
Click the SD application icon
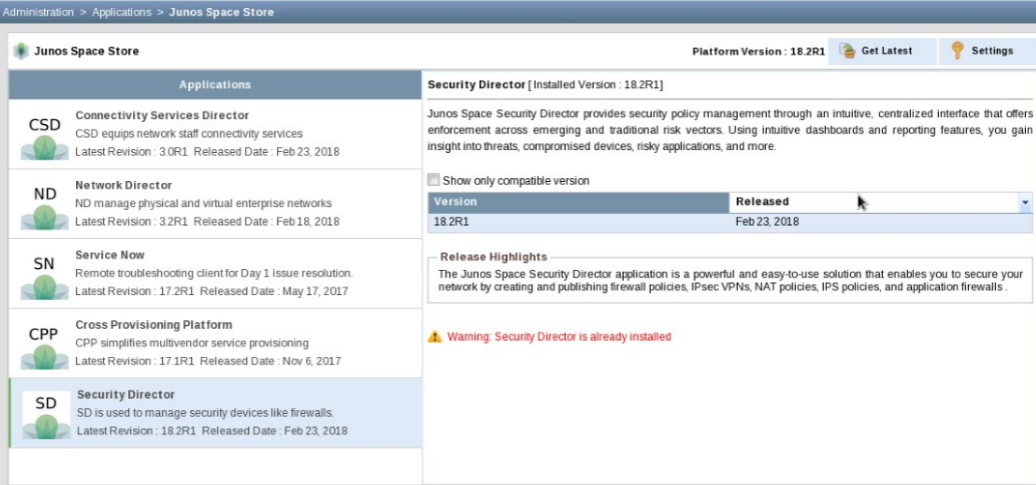[x=45, y=414]
